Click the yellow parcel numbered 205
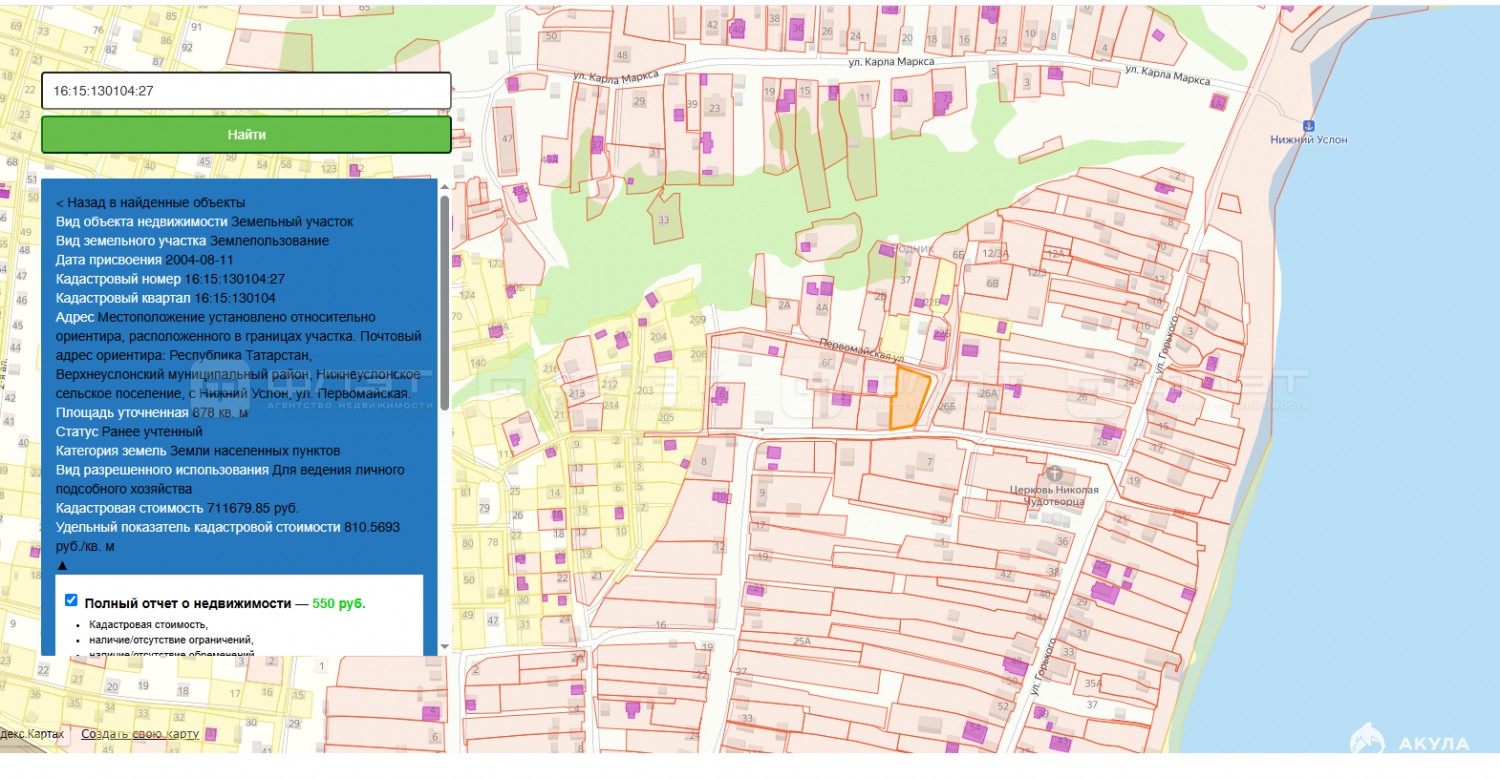 tap(666, 417)
